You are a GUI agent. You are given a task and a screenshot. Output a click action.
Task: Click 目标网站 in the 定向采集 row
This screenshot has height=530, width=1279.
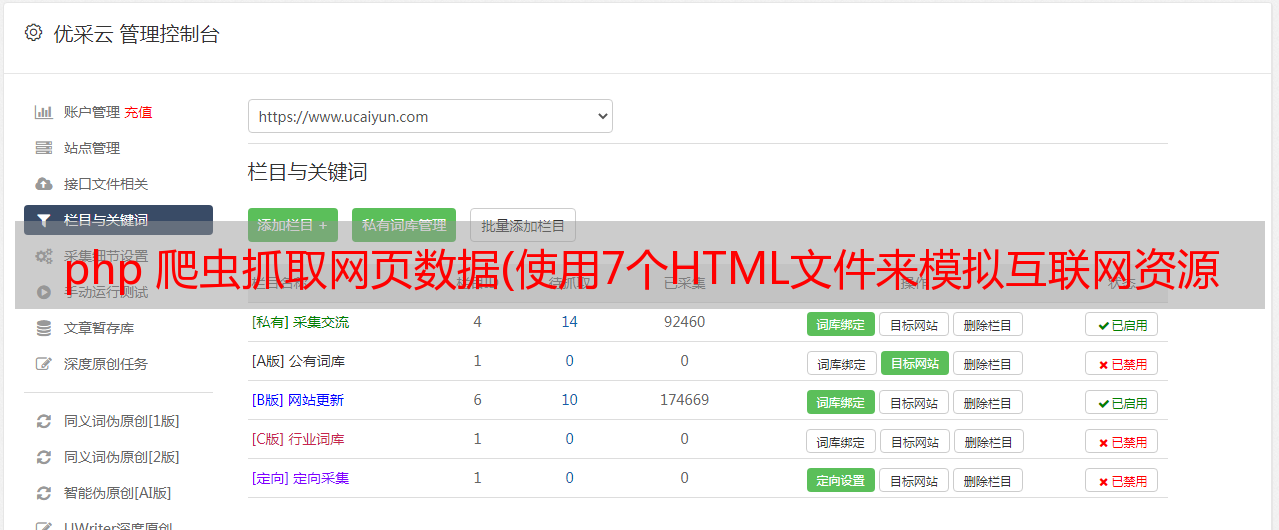(x=914, y=480)
